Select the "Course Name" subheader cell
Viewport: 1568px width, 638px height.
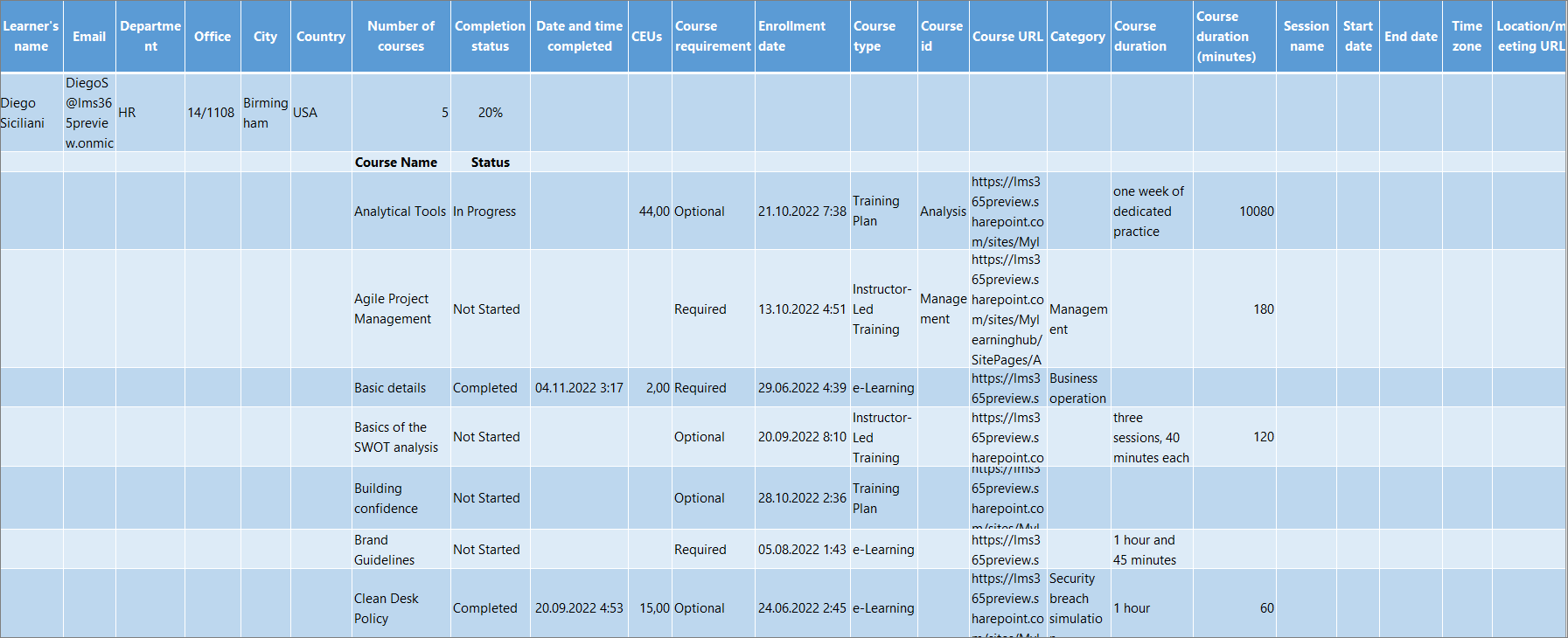click(x=396, y=163)
